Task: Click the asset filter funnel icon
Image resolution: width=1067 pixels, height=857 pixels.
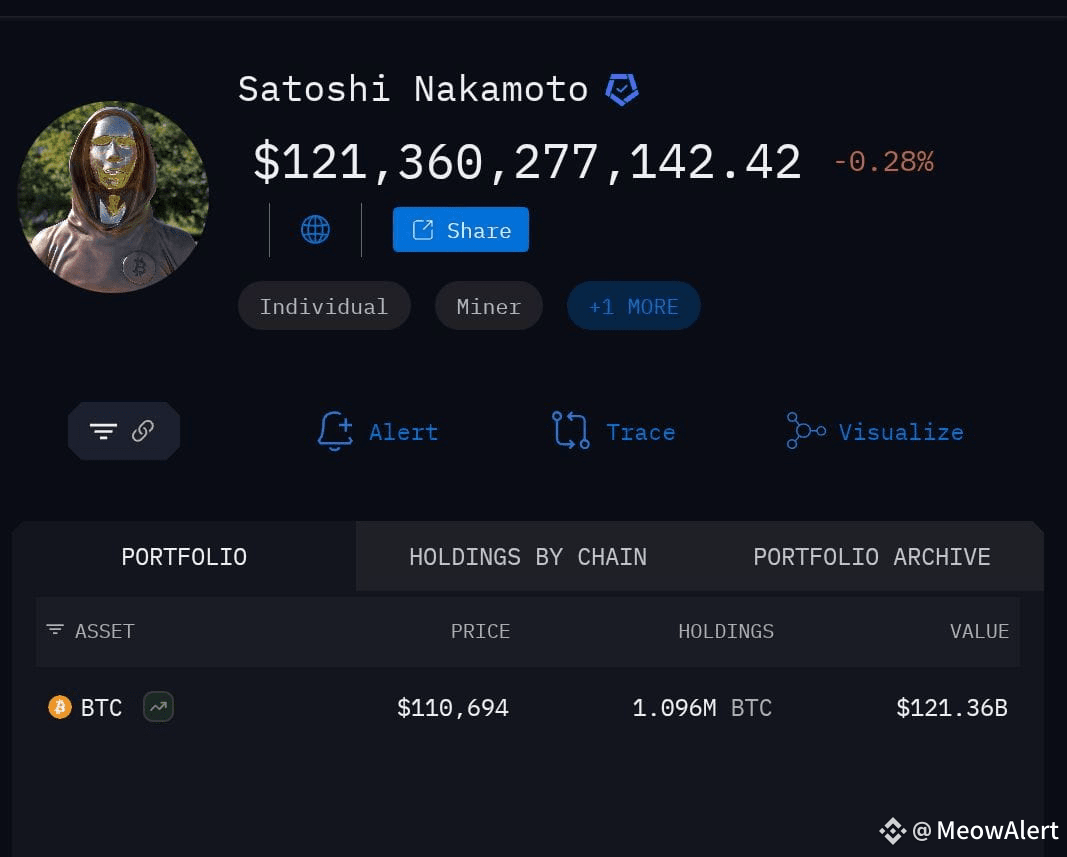Action: pos(54,631)
